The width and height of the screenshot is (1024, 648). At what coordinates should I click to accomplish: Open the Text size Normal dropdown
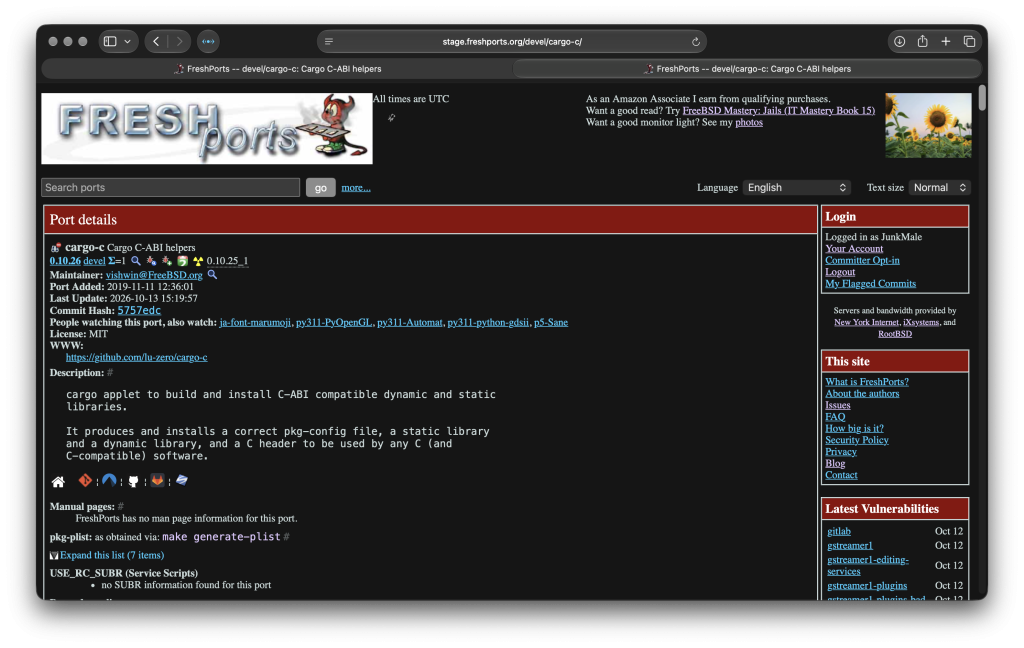tap(939, 187)
